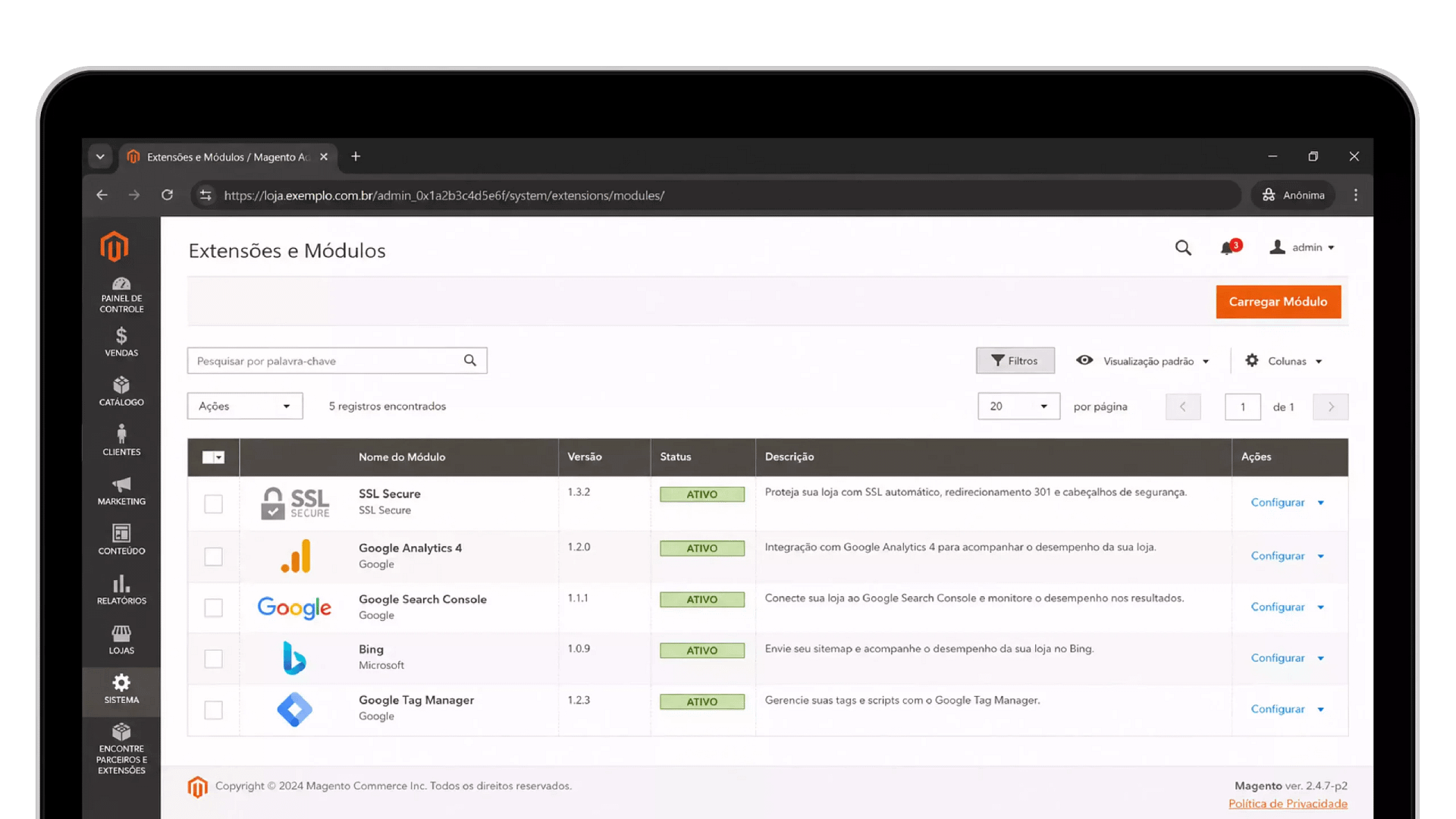Image resolution: width=1456 pixels, height=819 pixels.
Task: Close the Extensões e Módulos tab
Action: pyautogui.click(x=324, y=157)
